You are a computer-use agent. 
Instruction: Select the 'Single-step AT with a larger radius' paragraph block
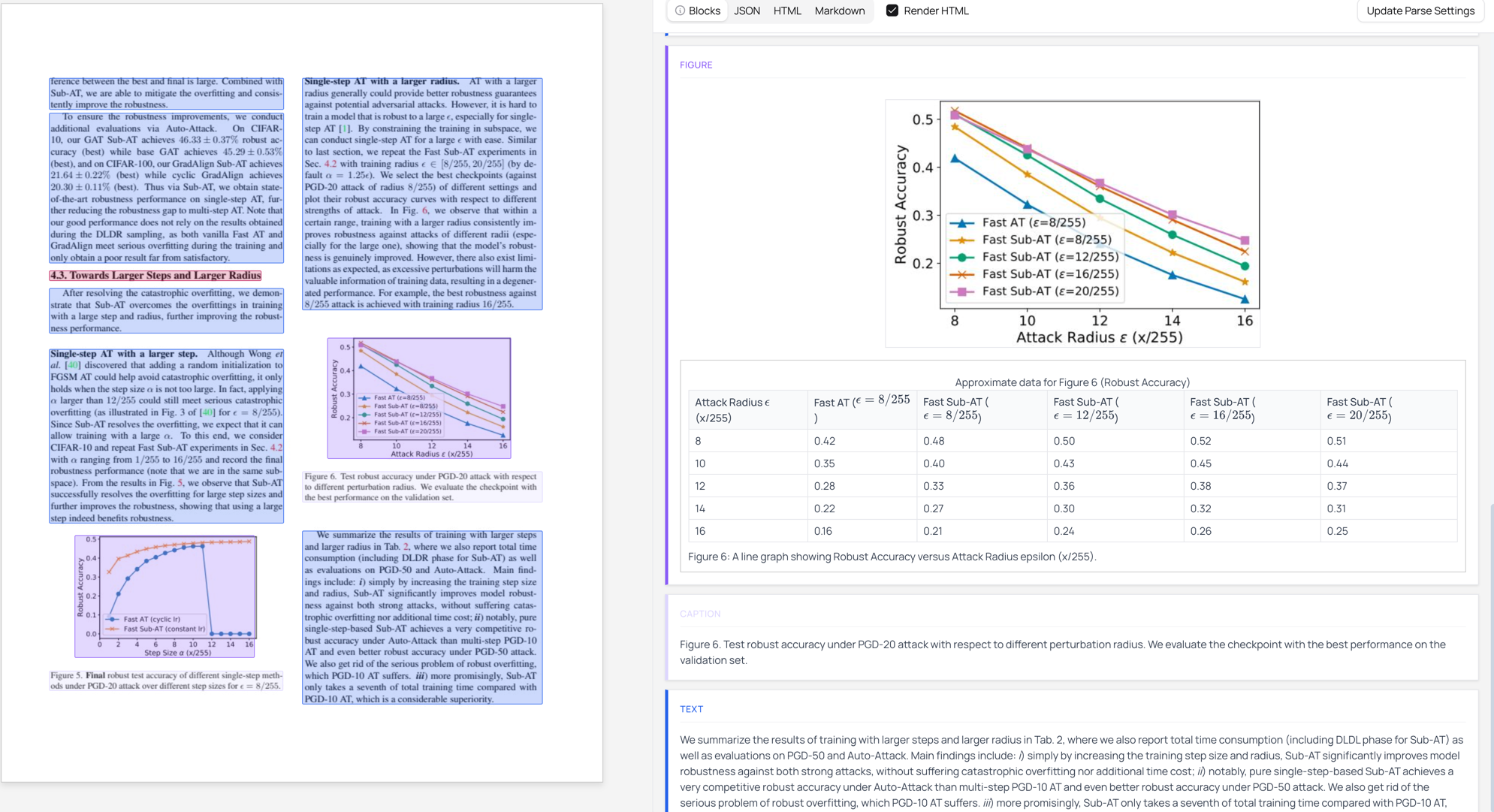pos(422,193)
